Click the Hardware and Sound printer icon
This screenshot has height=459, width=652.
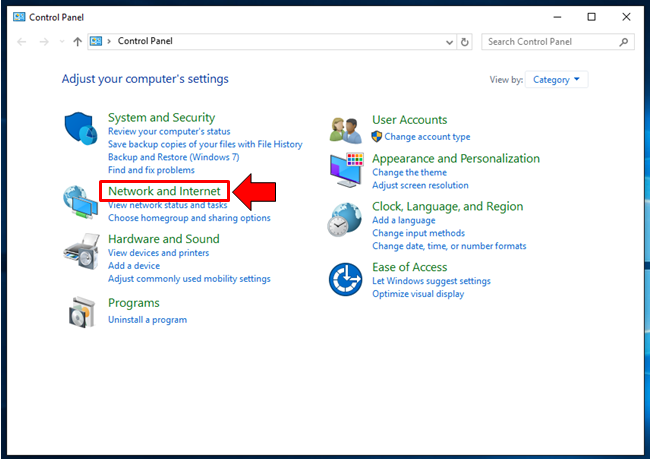(x=81, y=252)
